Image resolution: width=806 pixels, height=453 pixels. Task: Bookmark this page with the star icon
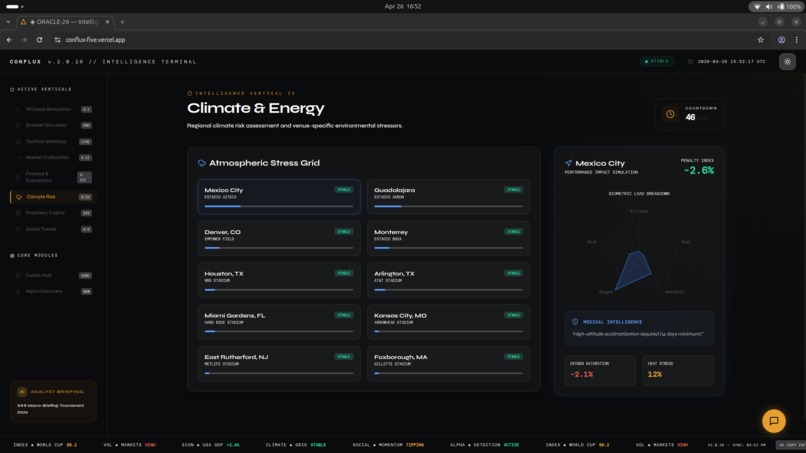pos(760,40)
